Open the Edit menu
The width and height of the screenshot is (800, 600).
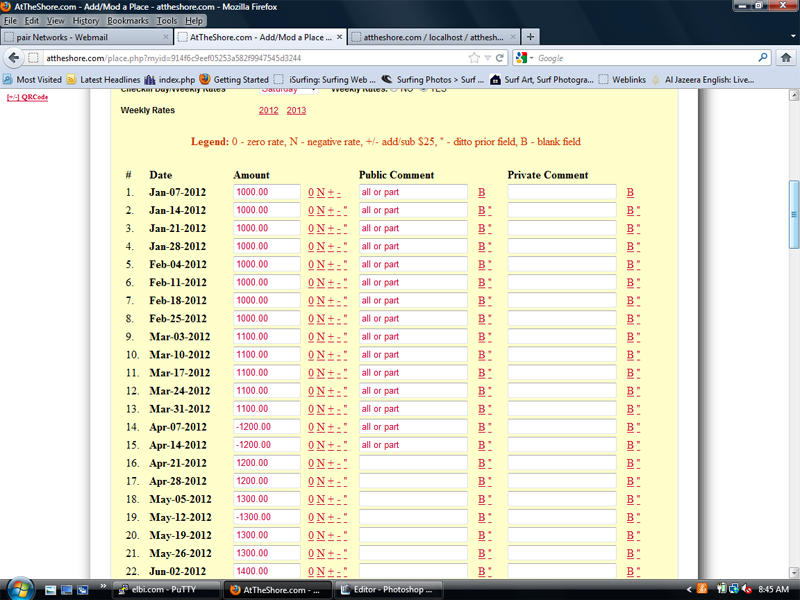pyautogui.click(x=32, y=21)
